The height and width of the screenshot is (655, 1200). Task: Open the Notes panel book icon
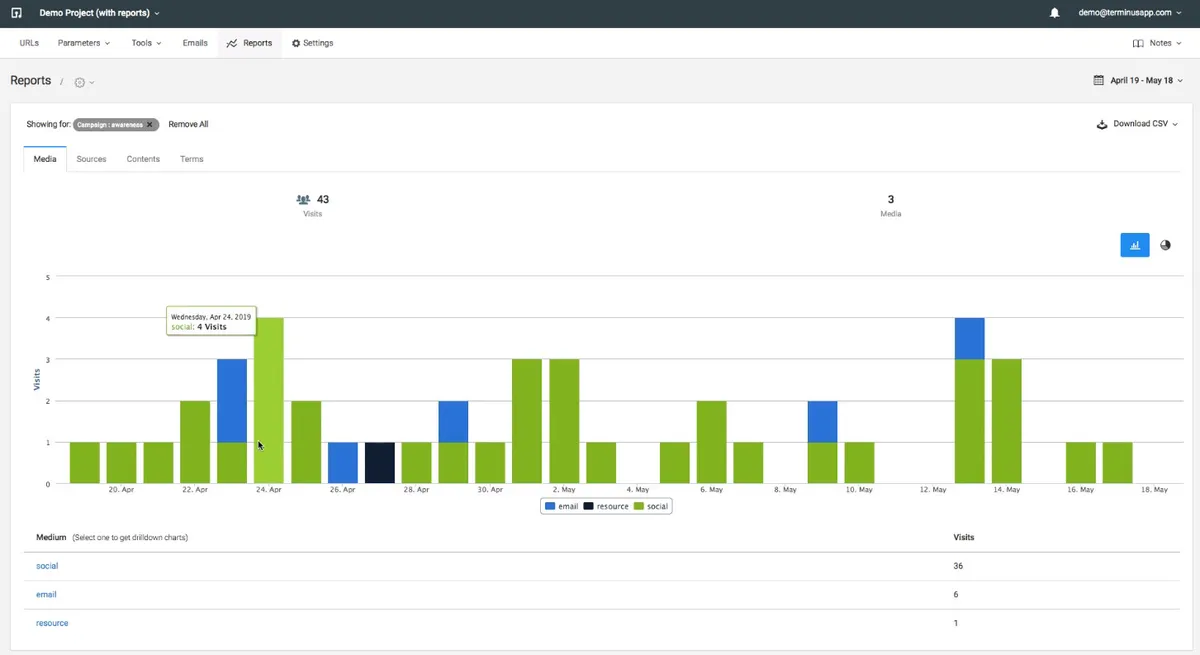[x=1138, y=42]
